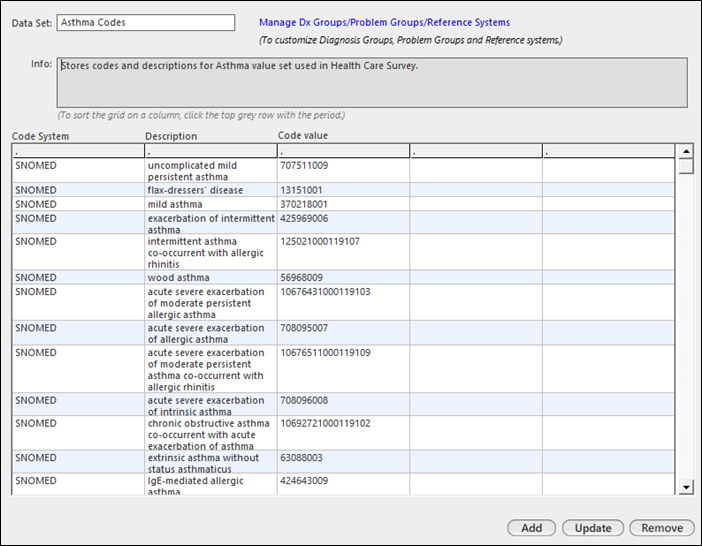Sort grid by Code System header row

78,151
